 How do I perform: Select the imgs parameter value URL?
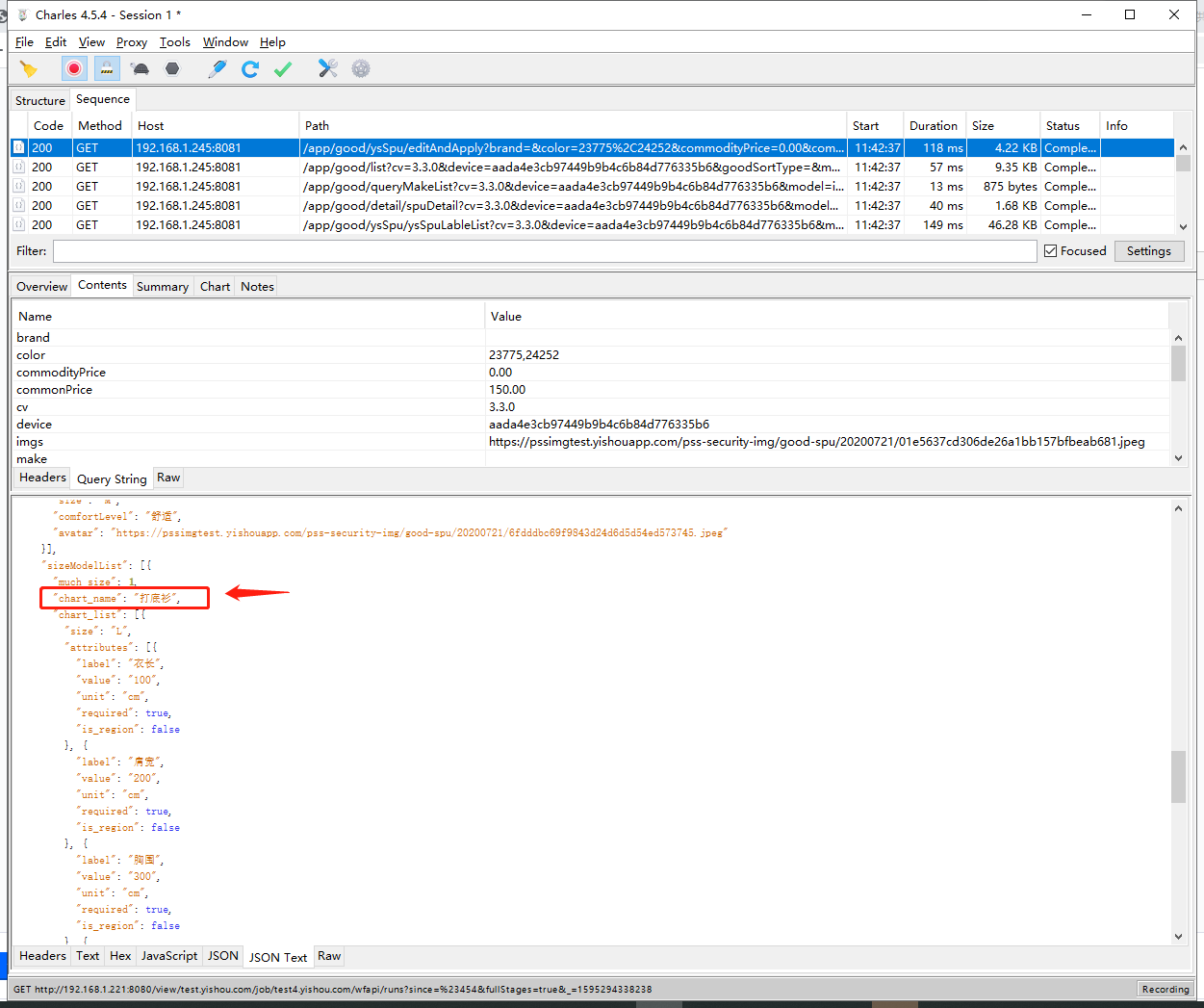tap(817, 442)
